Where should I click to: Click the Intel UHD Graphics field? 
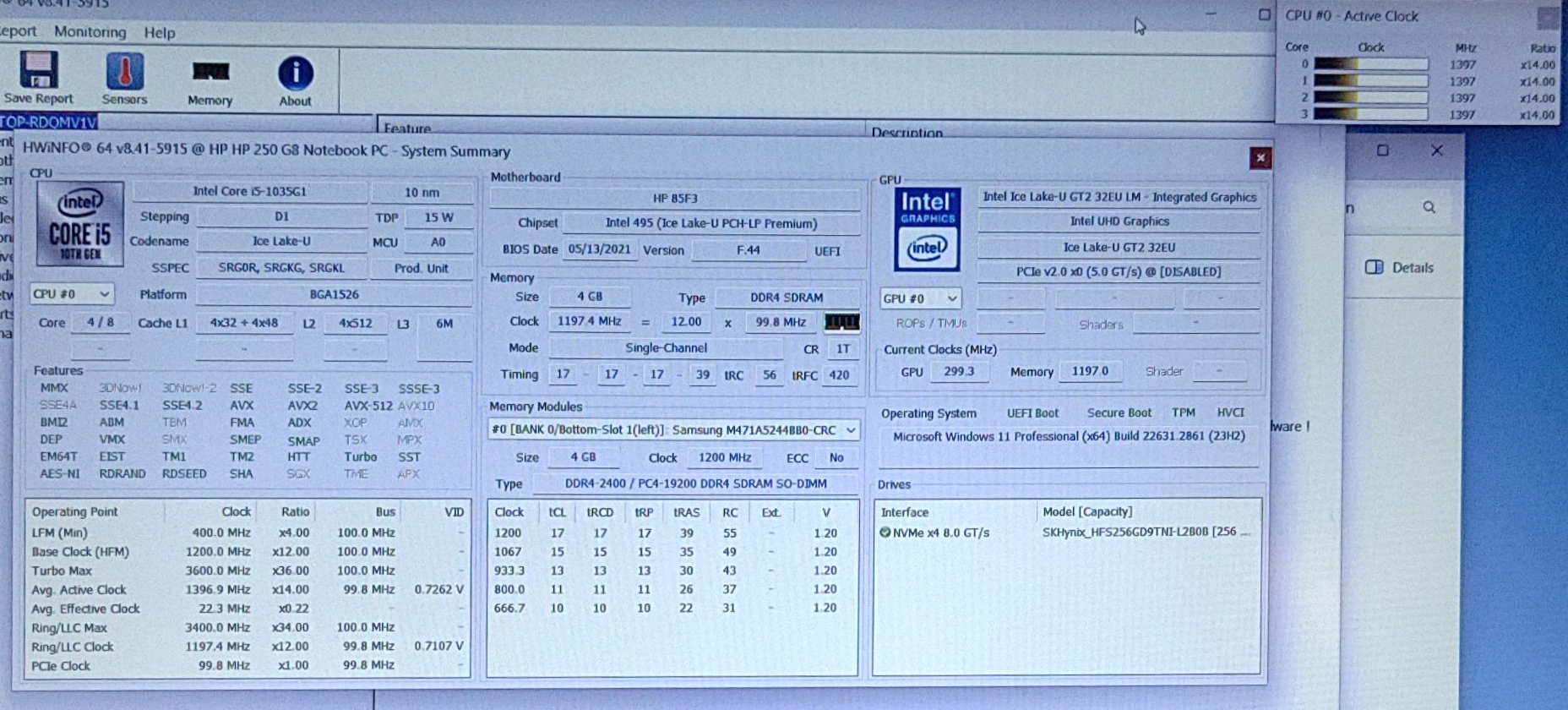[1119, 221]
